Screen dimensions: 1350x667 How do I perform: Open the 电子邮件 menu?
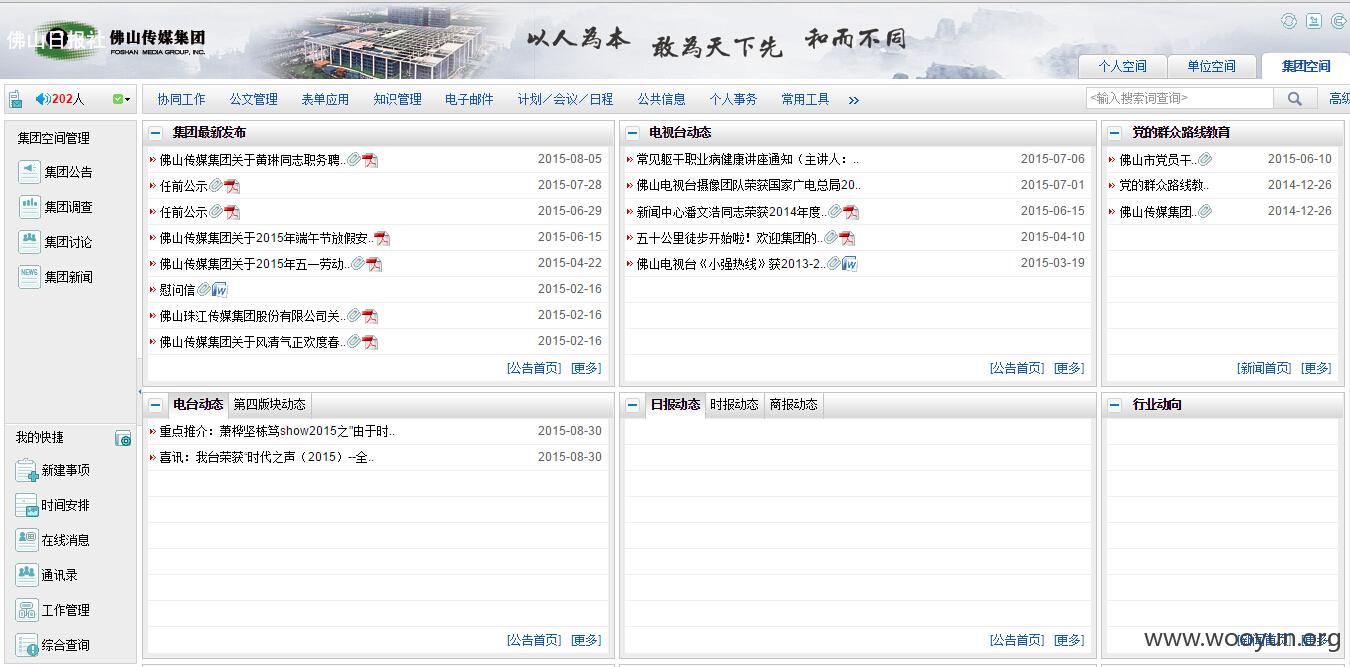coord(469,99)
